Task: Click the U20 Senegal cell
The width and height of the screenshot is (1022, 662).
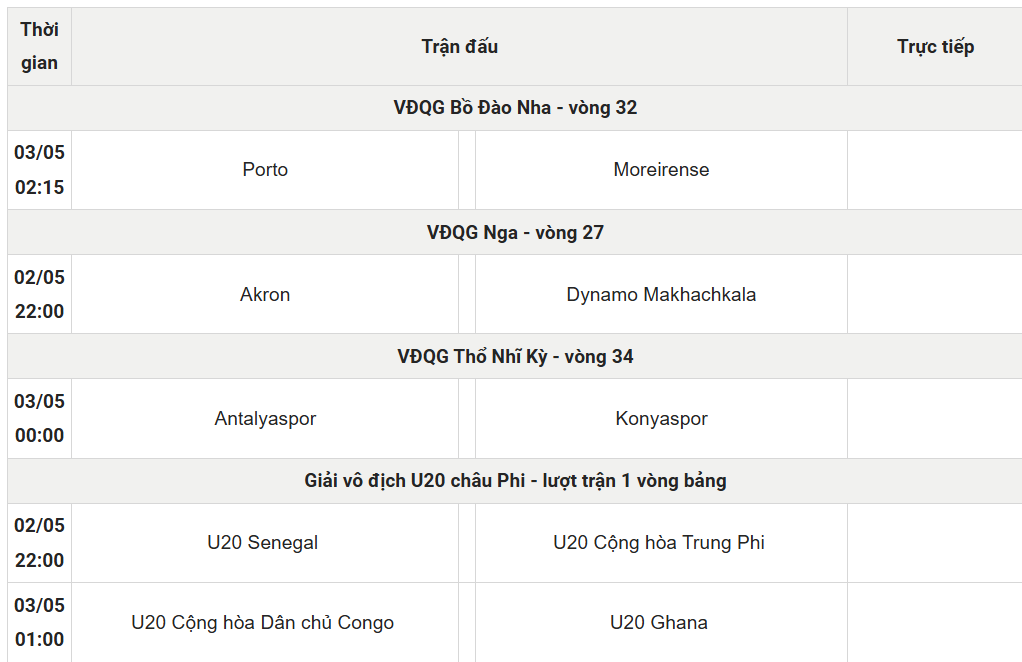Action: click(263, 543)
